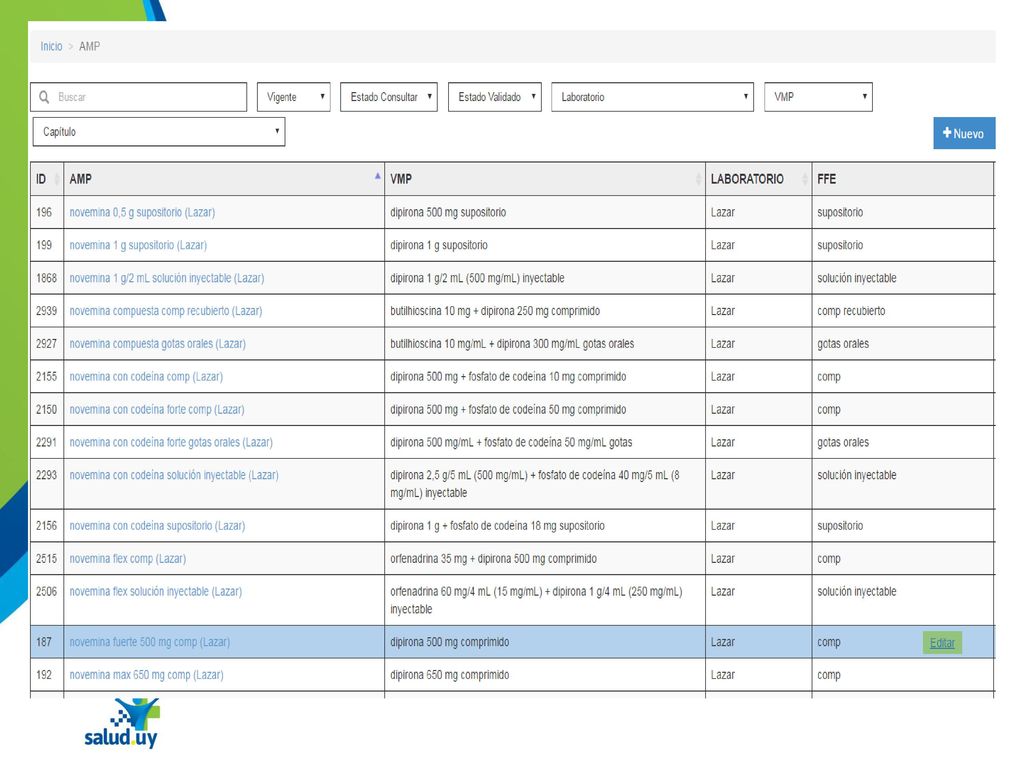This screenshot has width=1024, height=768.
Task: Click Editar on the highlighted row
Action: click(x=942, y=643)
